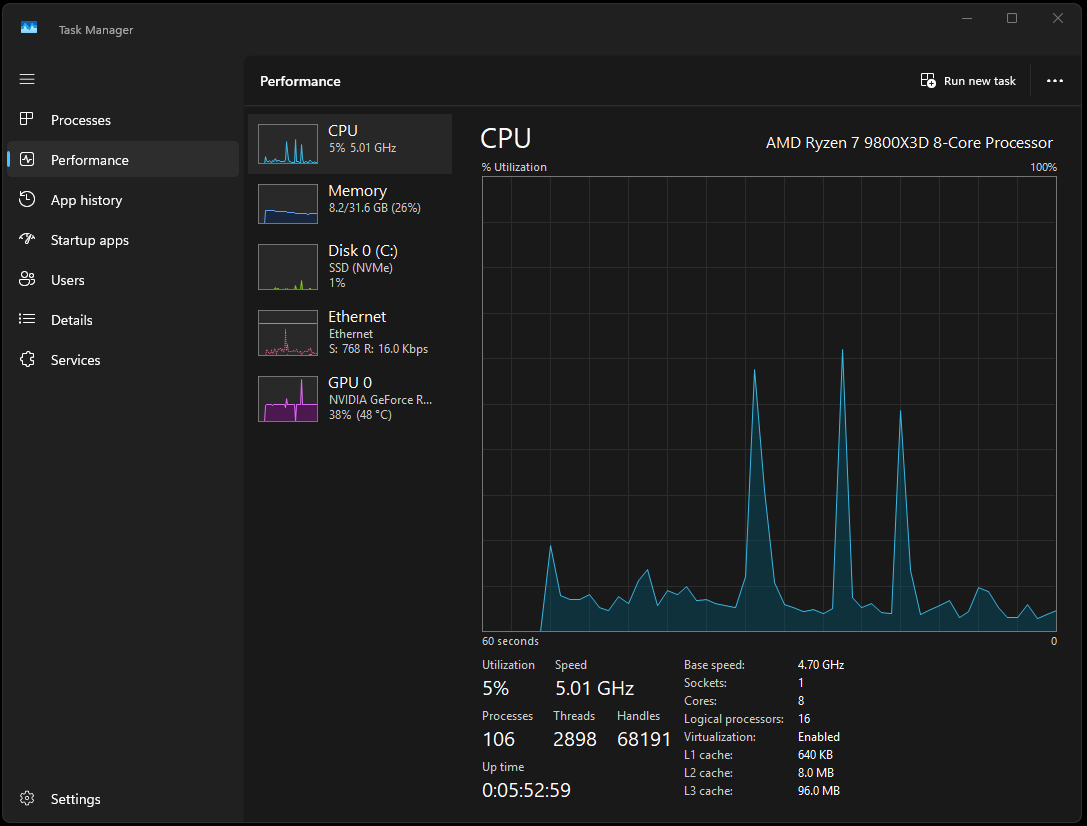This screenshot has width=1087, height=826.
Task: Click the Performance page heading
Action: [300, 81]
